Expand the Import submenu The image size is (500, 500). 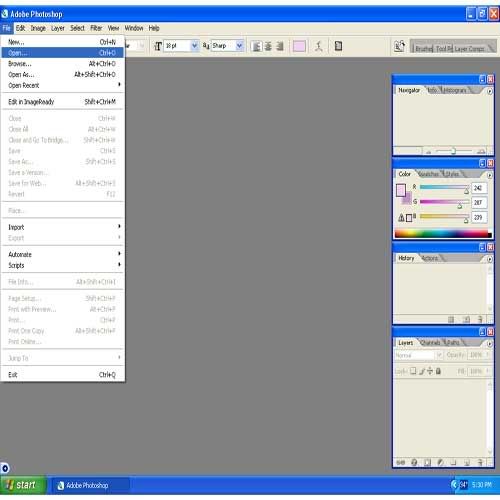(x=62, y=227)
